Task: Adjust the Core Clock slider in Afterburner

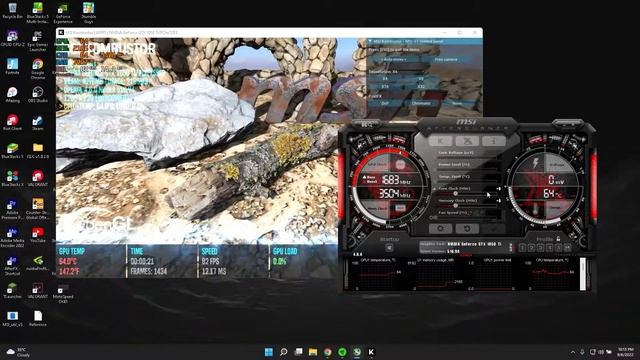Action: [x=468, y=193]
